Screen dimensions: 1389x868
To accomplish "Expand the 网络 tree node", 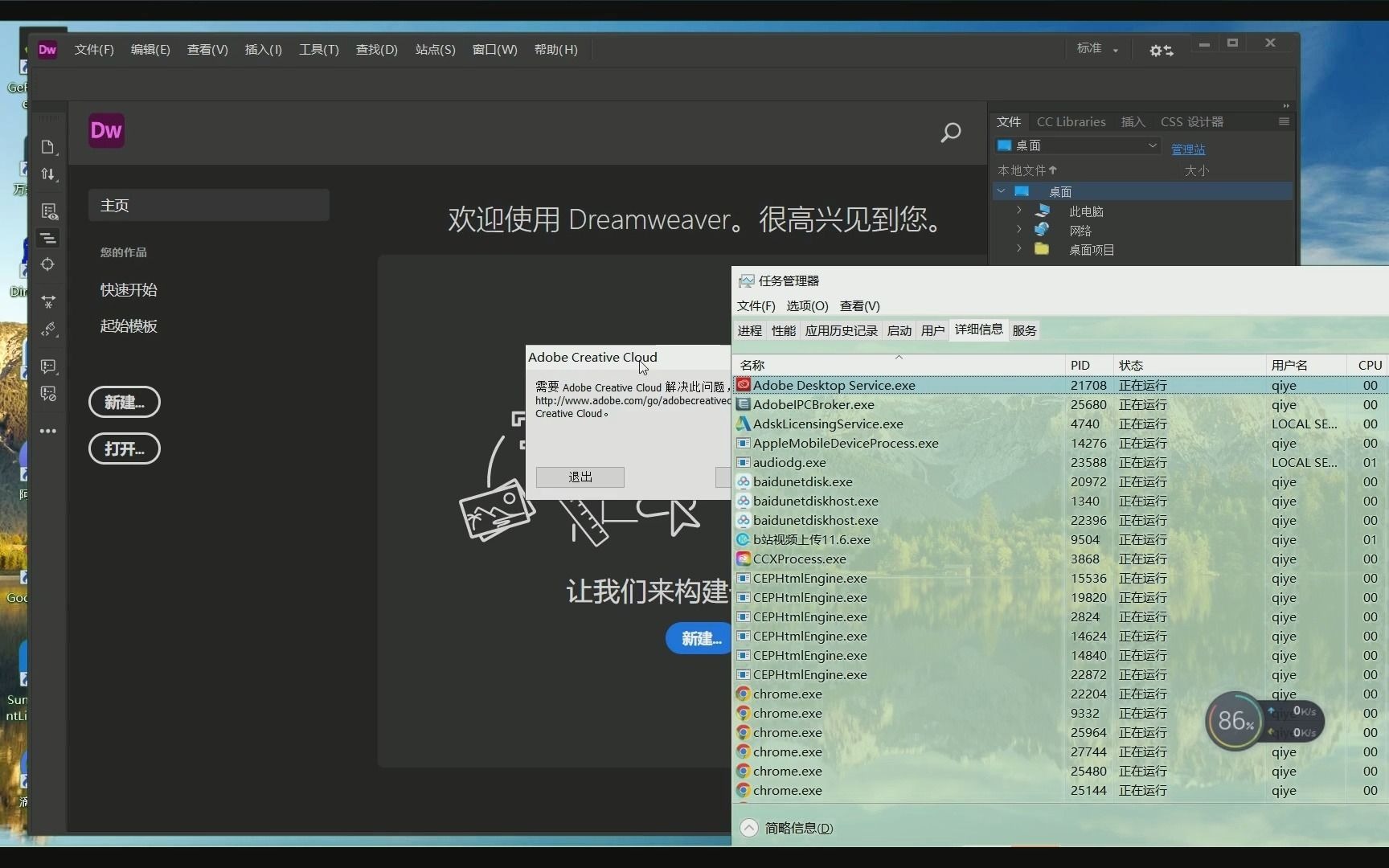I will click(1019, 230).
